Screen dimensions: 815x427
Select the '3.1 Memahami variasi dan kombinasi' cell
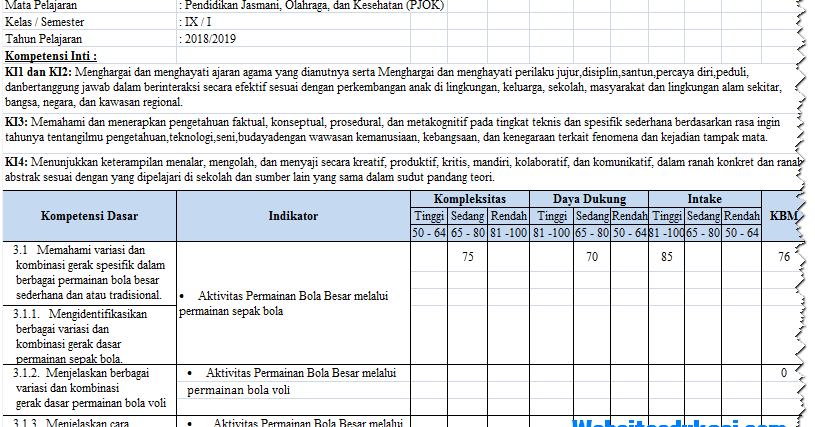click(89, 273)
